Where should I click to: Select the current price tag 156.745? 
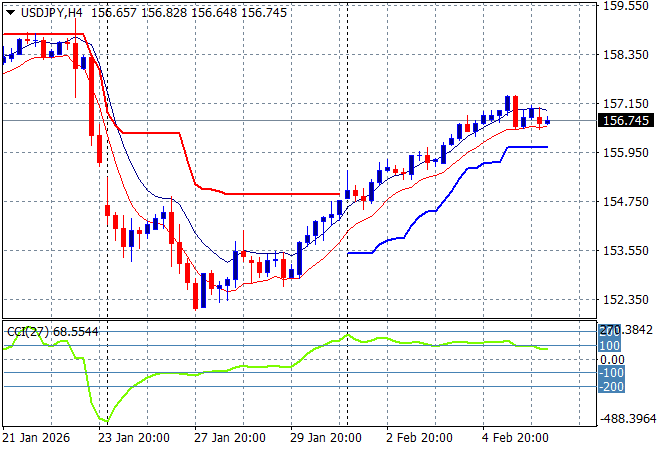tap(626, 120)
